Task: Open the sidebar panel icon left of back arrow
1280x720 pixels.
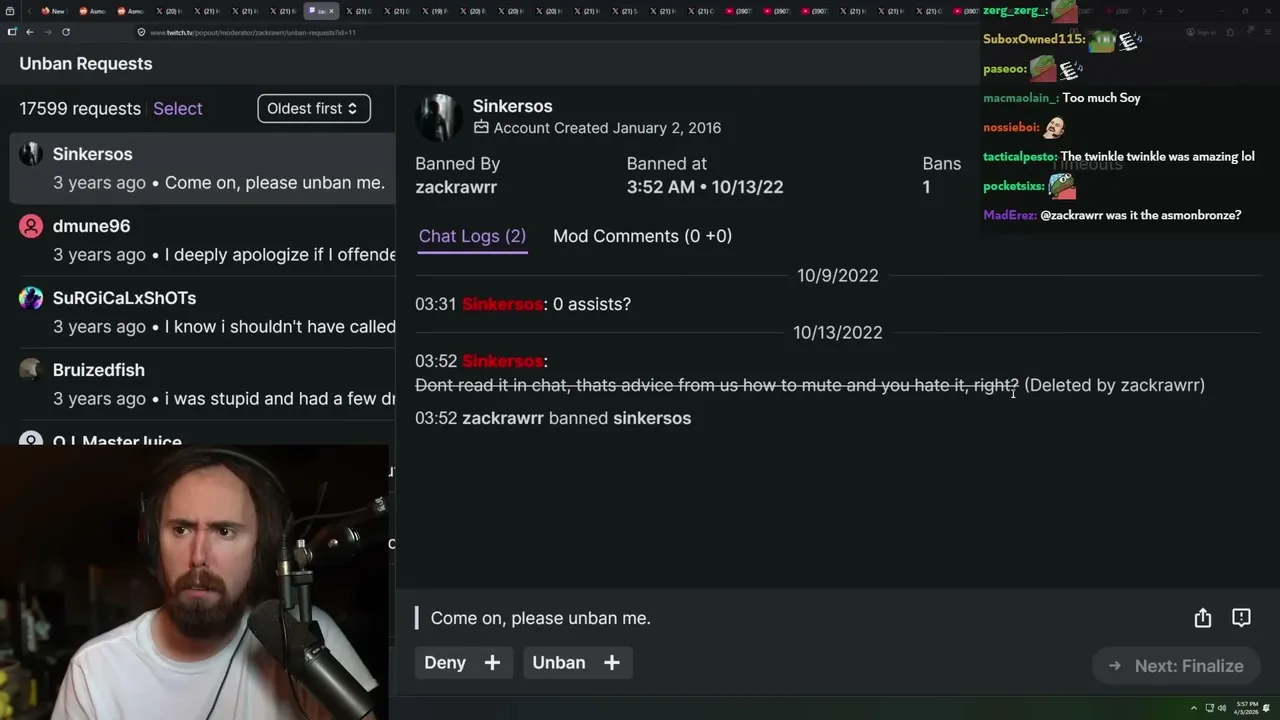Action: tap(12, 32)
